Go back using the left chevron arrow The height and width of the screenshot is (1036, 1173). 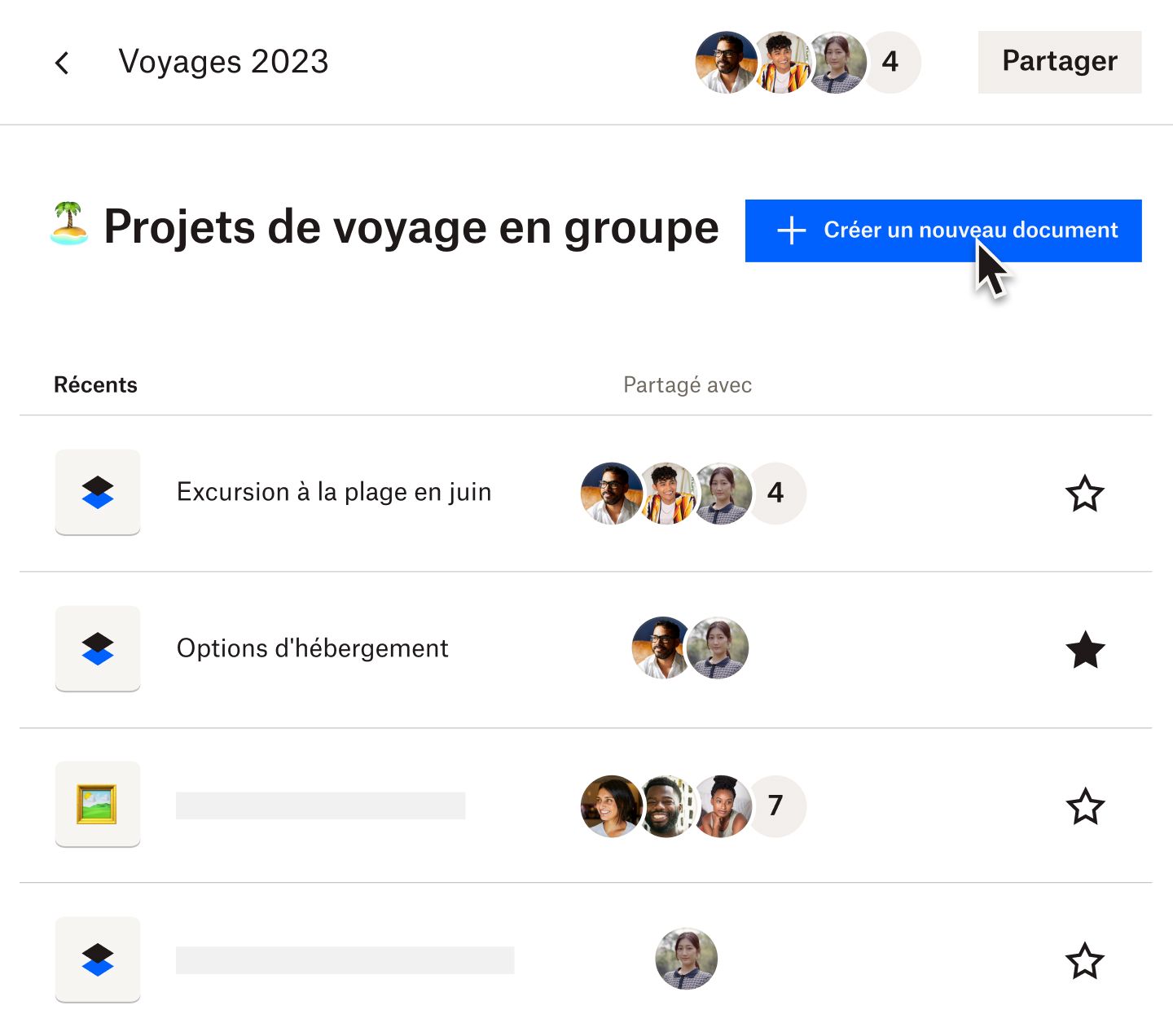pos(62,63)
